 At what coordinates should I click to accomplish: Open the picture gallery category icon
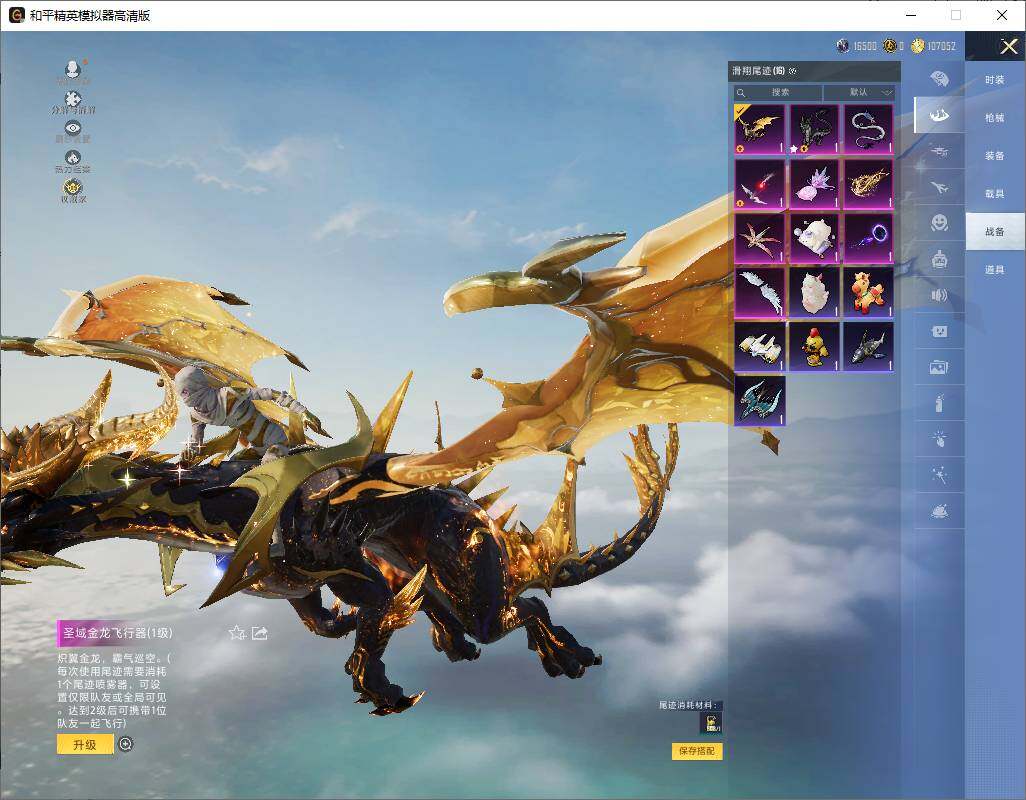point(940,368)
